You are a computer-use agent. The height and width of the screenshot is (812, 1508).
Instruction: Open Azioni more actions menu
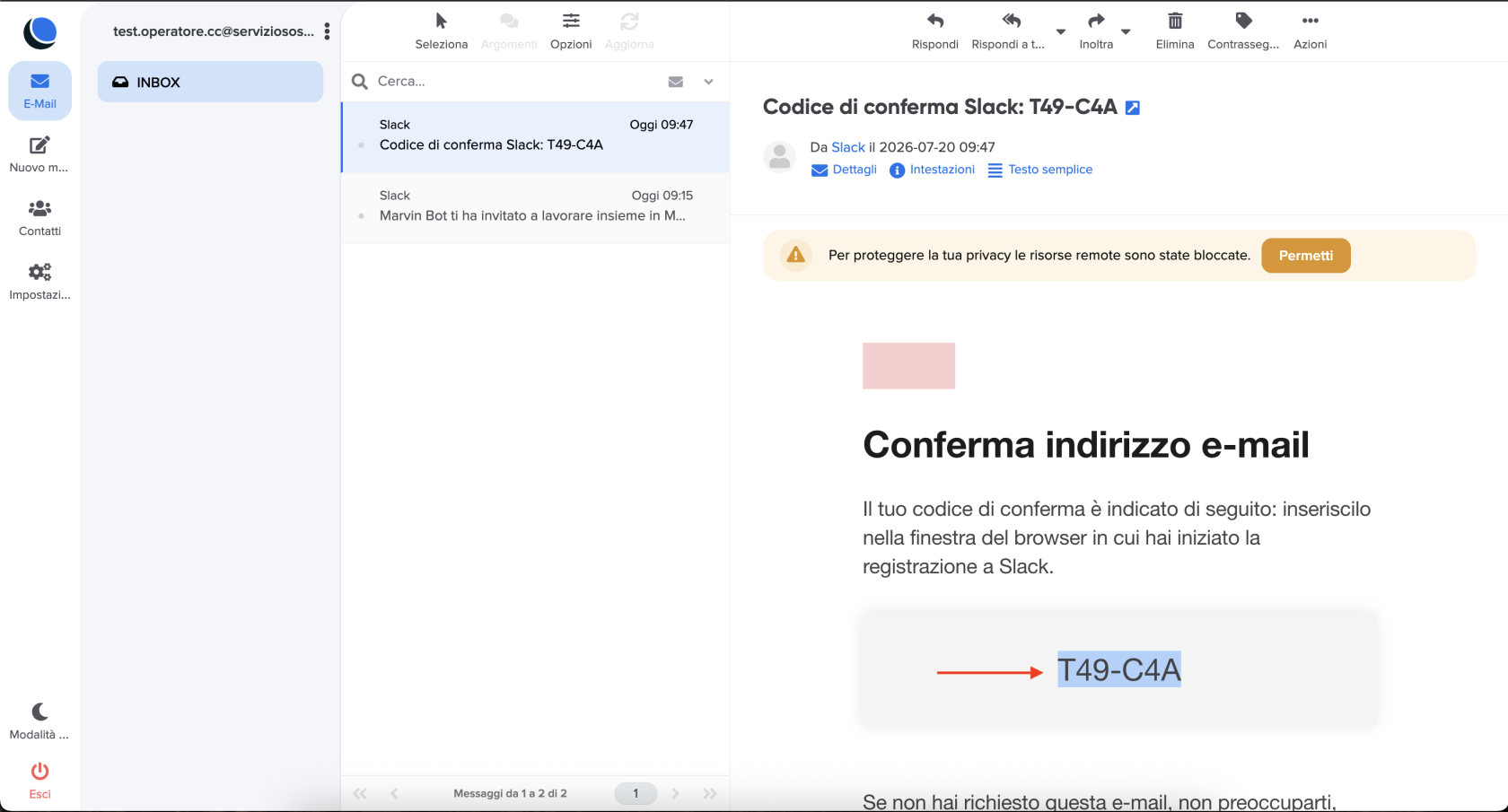tap(1310, 31)
